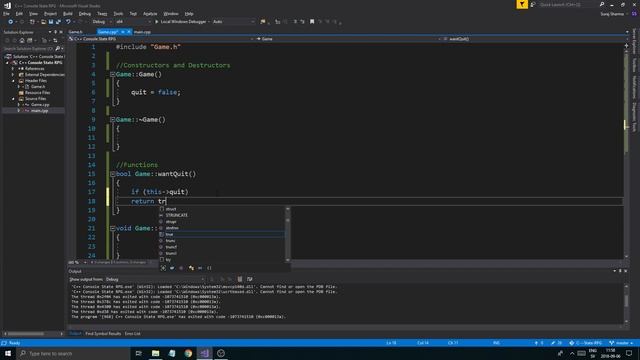
Task: Click the feedback notification flag icon
Action: pos(522,4)
